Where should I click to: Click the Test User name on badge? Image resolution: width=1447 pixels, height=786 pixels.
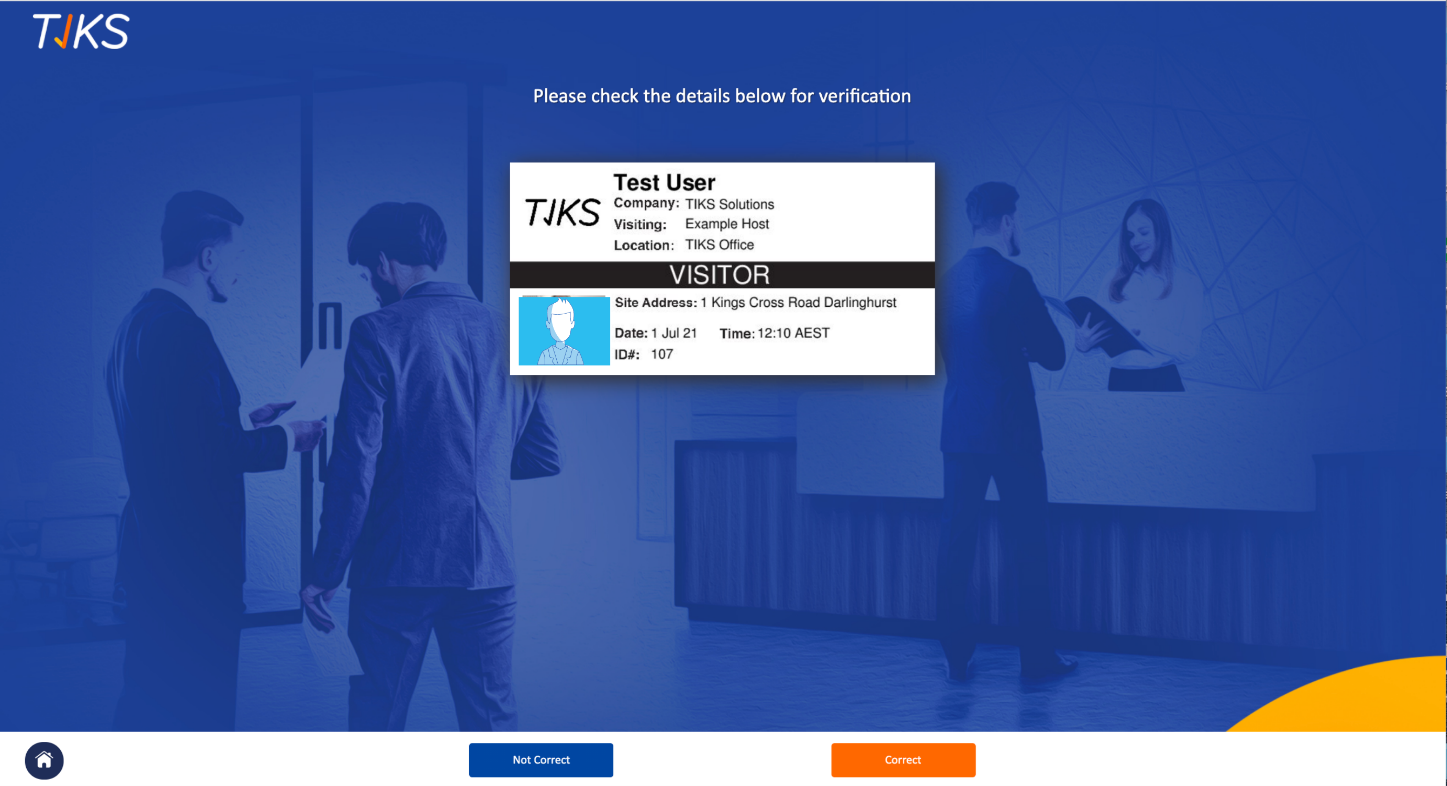click(x=664, y=182)
